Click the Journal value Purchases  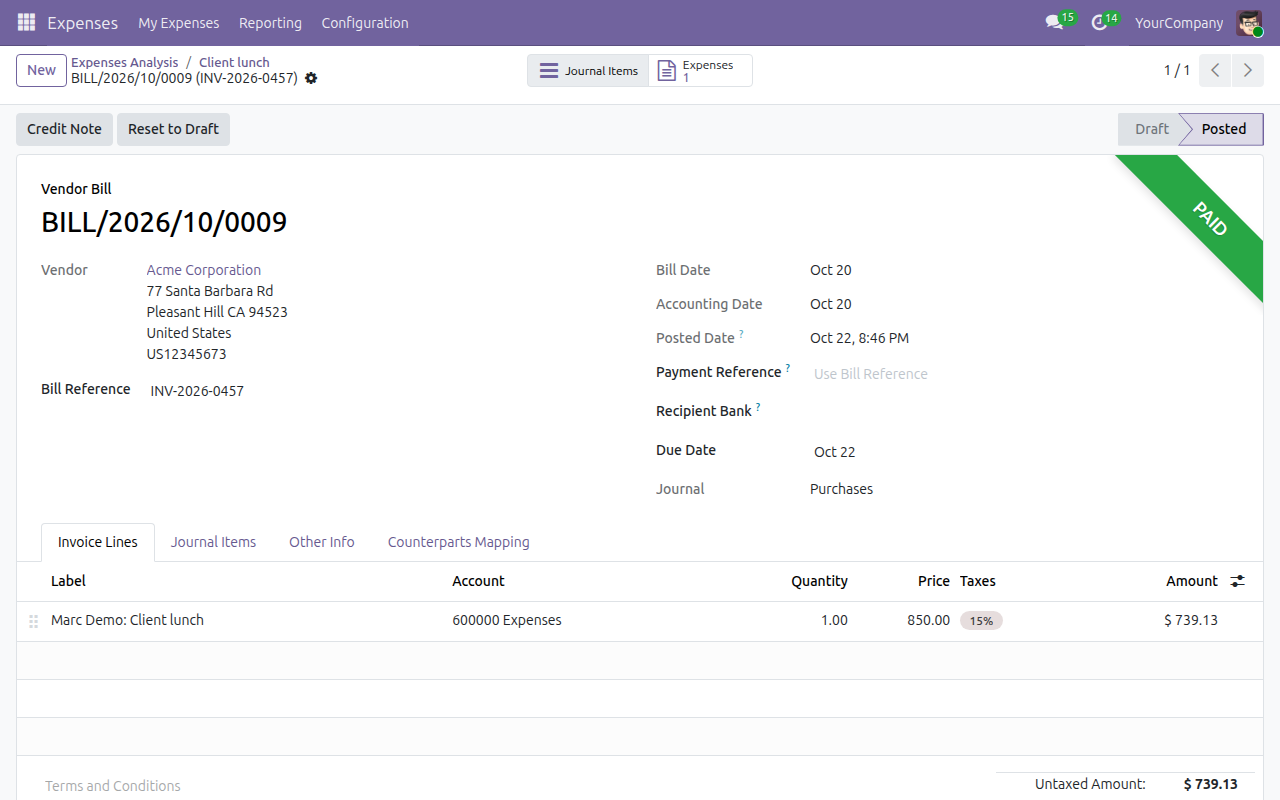click(841, 489)
